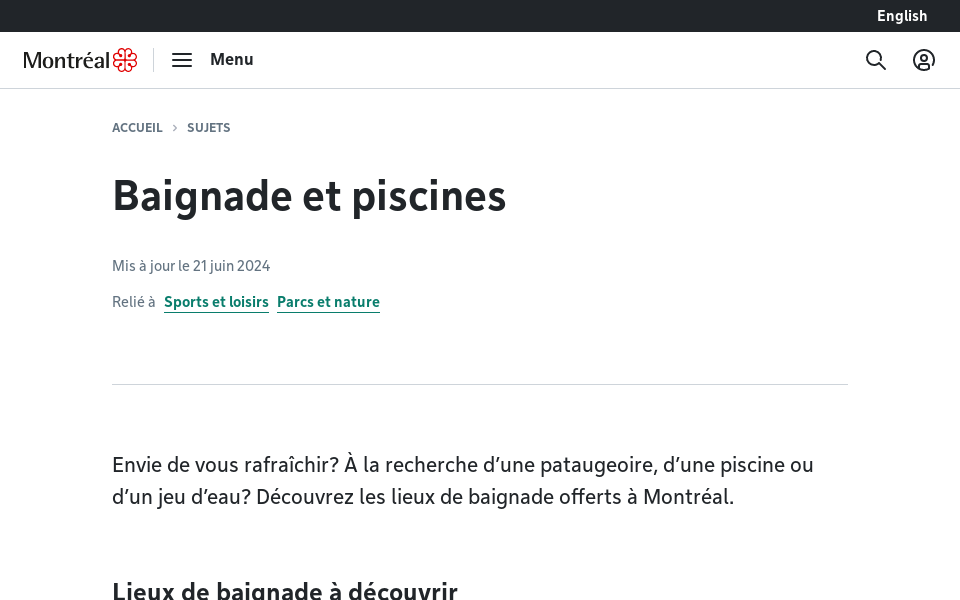Select English from the top language bar
Screen dimensions: 960x600
pos(902,16)
